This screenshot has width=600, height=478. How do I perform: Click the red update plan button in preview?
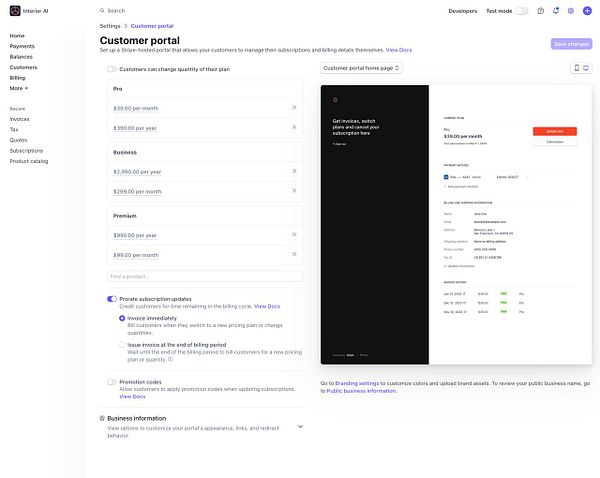(555, 131)
